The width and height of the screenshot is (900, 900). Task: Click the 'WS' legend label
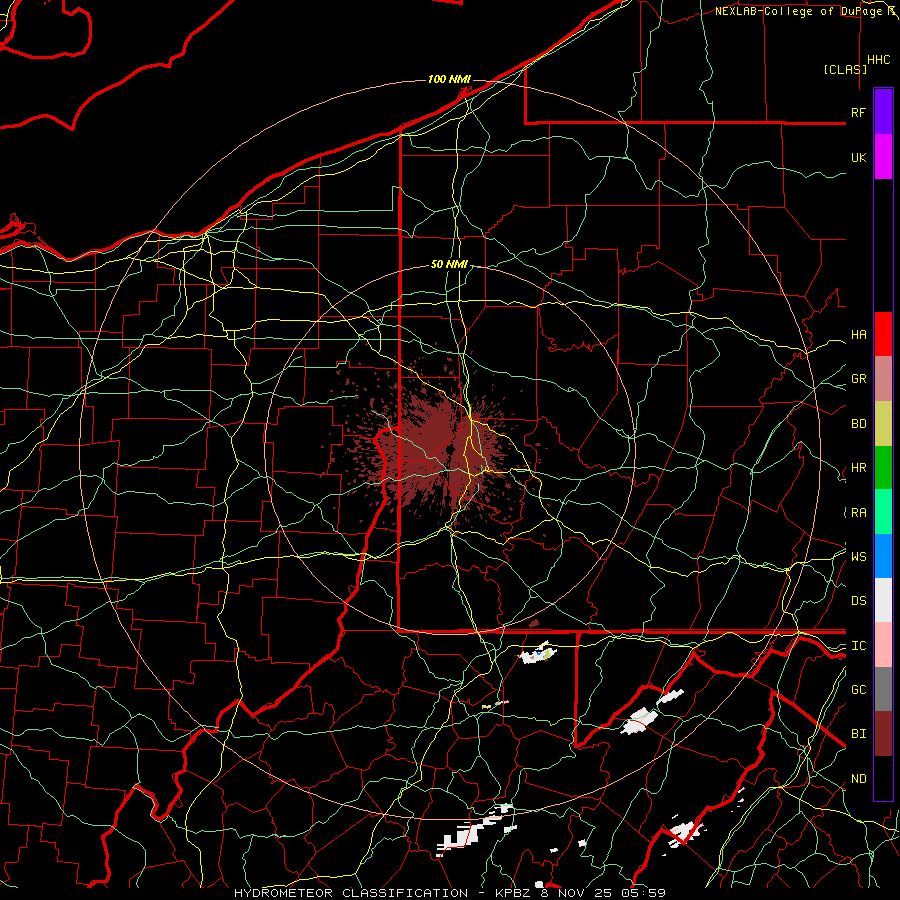[858, 557]
